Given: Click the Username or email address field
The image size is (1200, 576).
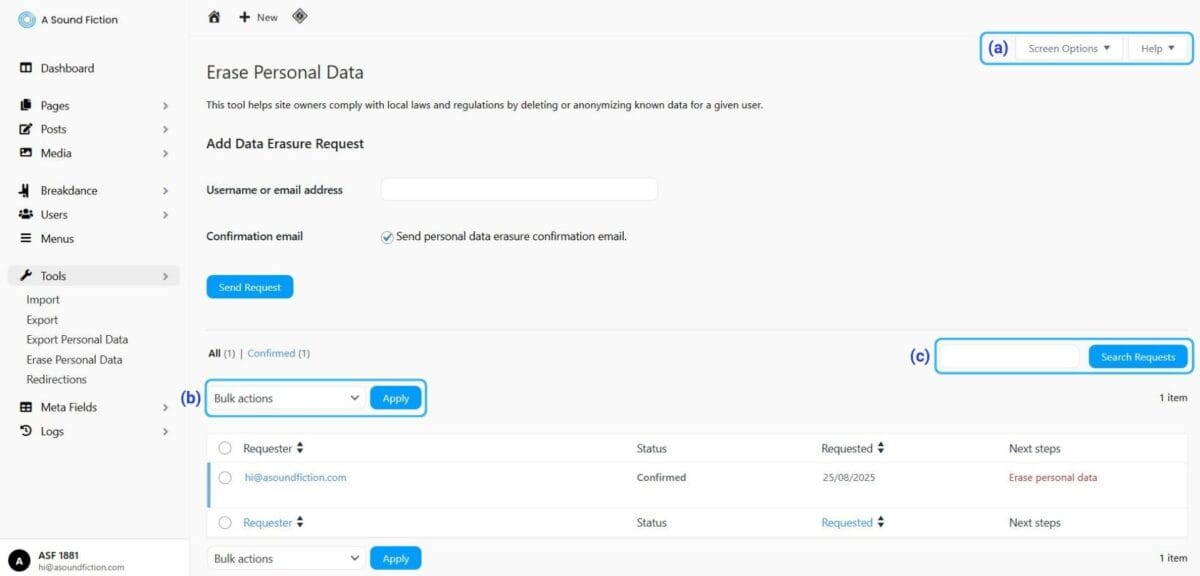Looking at the screenshot, I should [519, 190].
